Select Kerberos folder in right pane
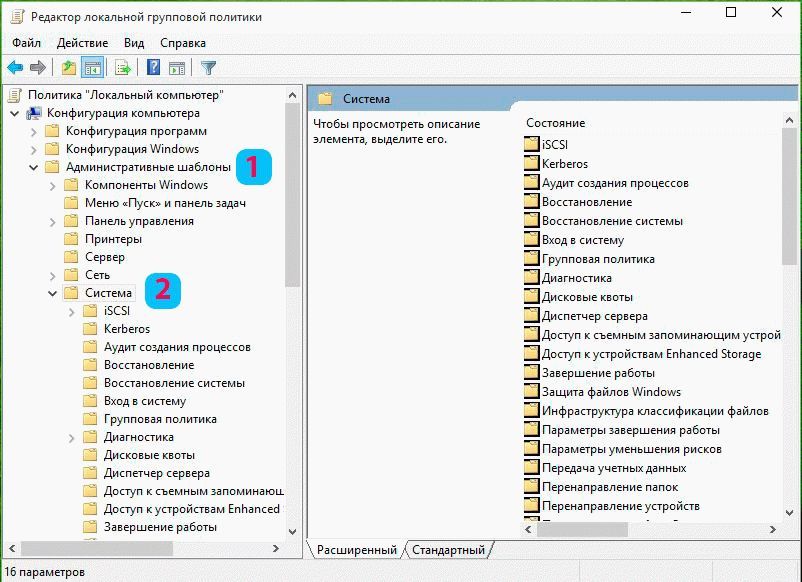 click(564, 164)
